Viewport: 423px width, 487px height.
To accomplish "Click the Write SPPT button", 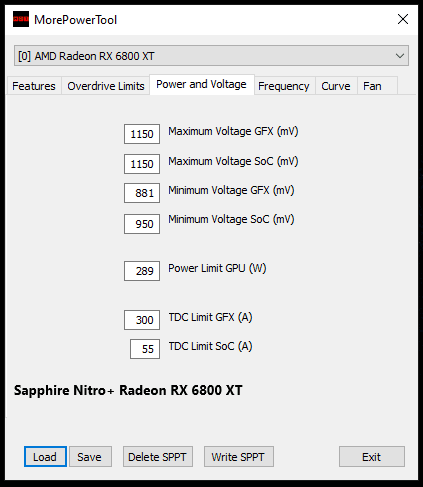I will tap(239, 457).
